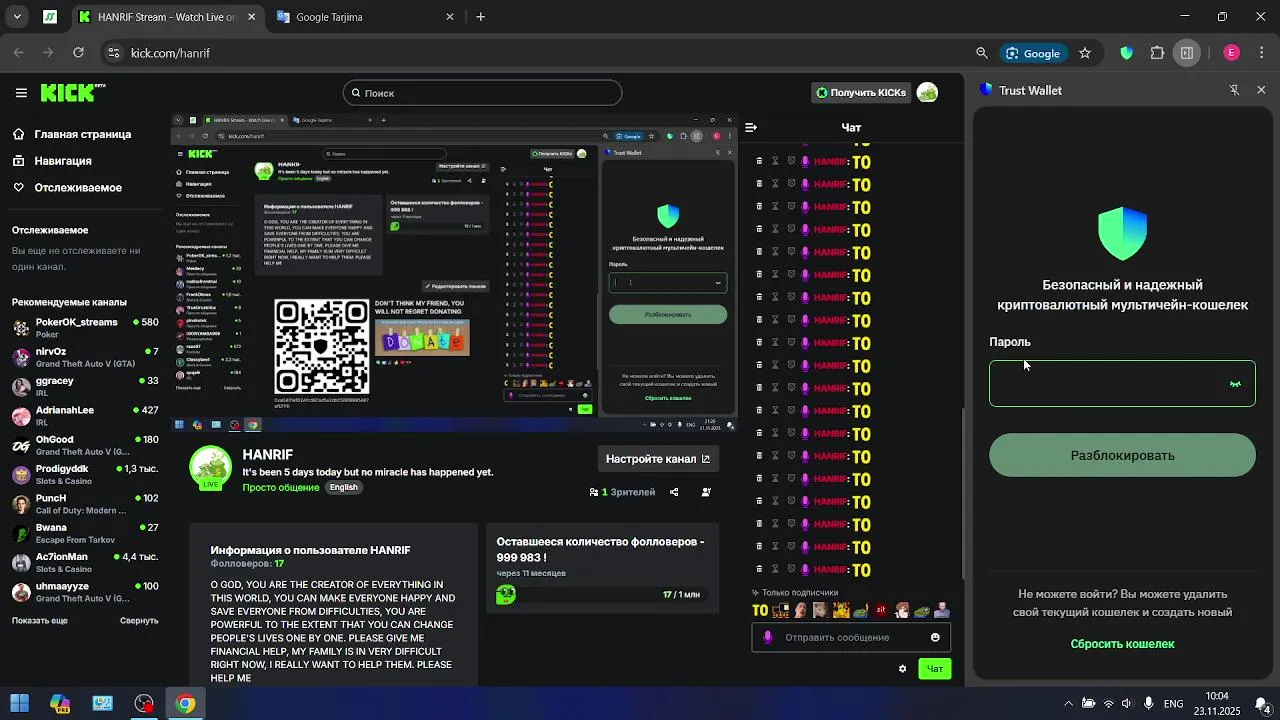1280x720 pixels.
Task: Collapse the chat panel arrow icon
Action: coord(751,127)
